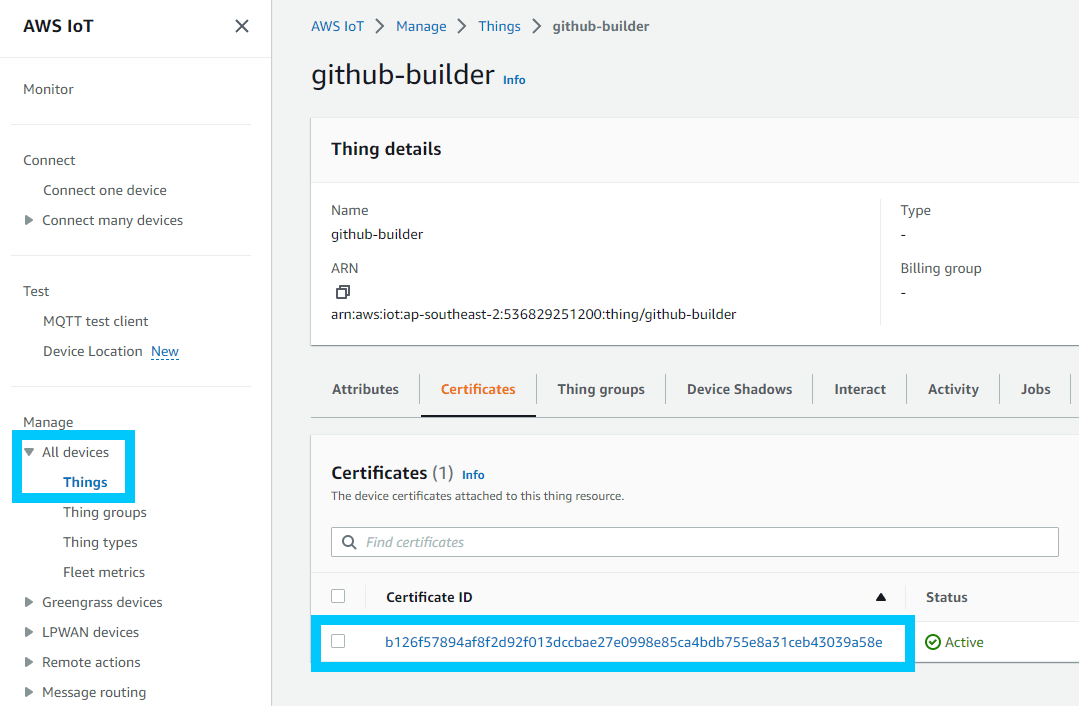Open the Activity tab

[952, 389]
